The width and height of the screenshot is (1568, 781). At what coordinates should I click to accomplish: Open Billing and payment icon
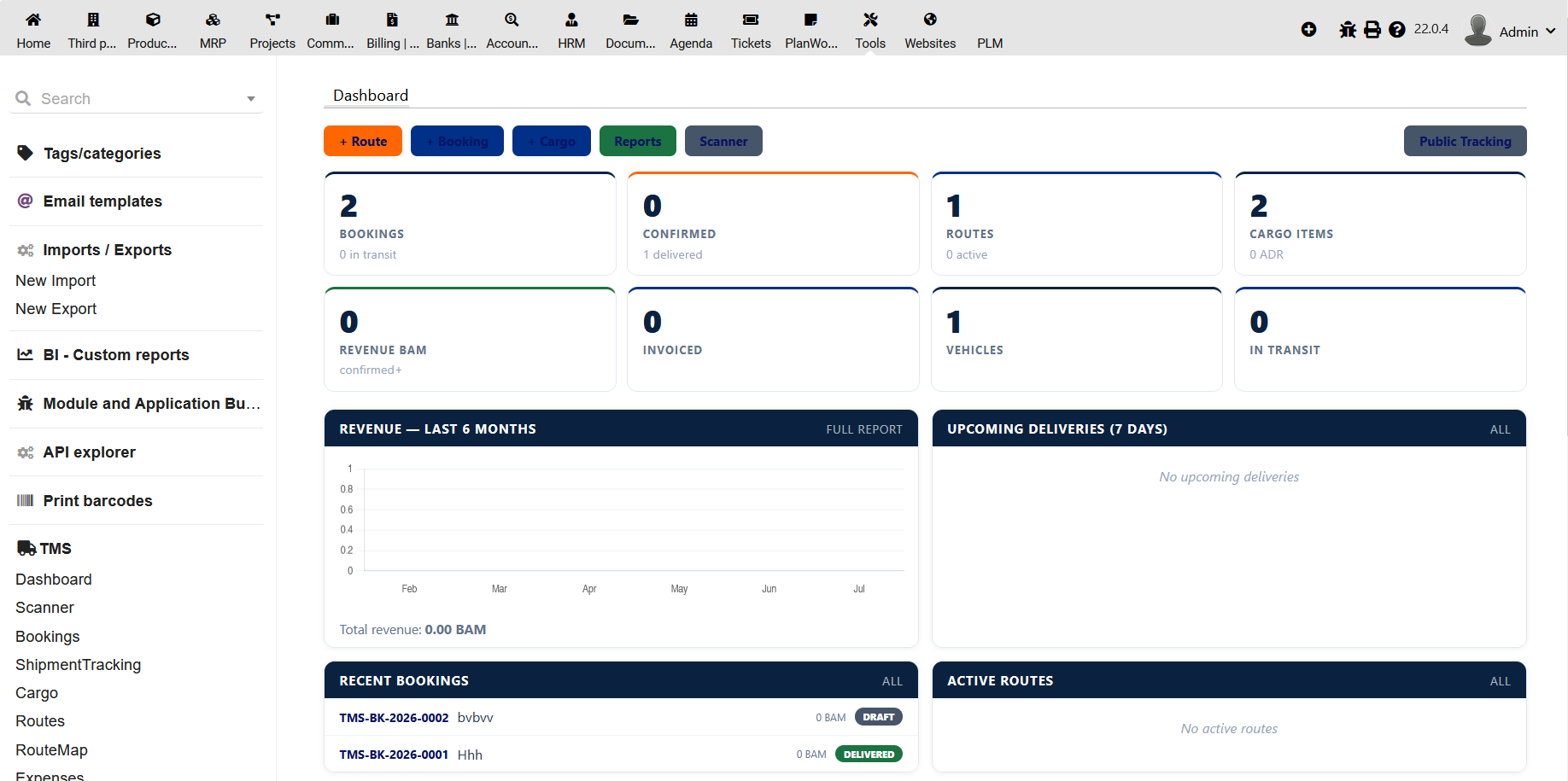(x=392, y=20)
